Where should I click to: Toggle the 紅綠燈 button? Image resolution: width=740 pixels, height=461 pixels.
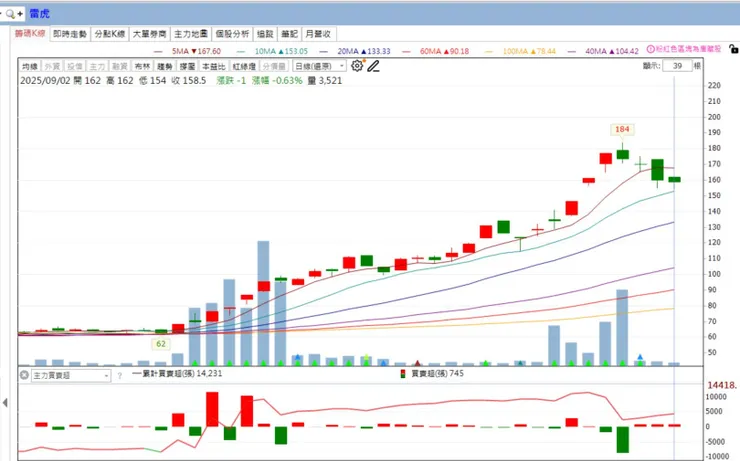(x=244, y=66)
